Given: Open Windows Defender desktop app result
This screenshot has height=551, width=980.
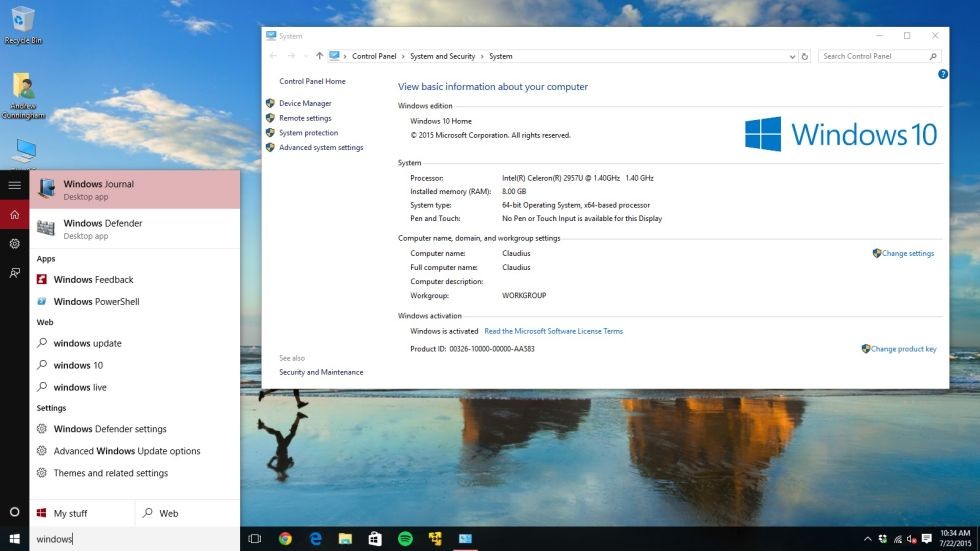Looking at the screenshot, I should point(134,229).
